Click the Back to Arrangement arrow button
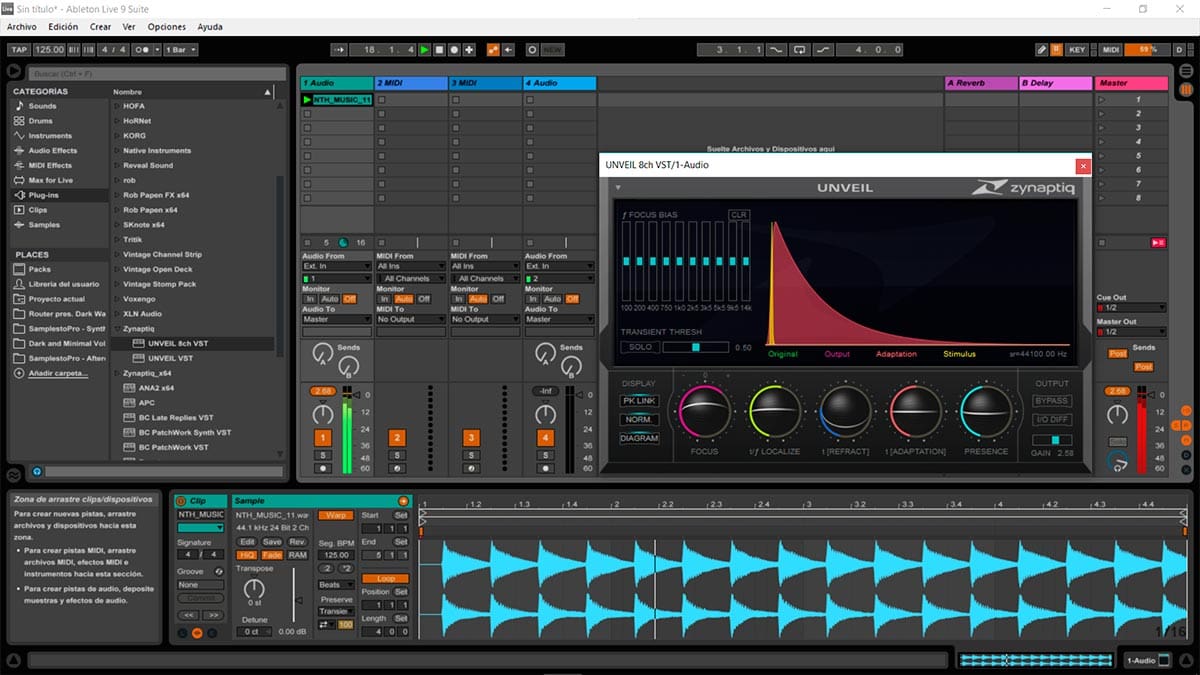Image resolution: width=1200 pixels, height=675 pixels. point(508,49)
